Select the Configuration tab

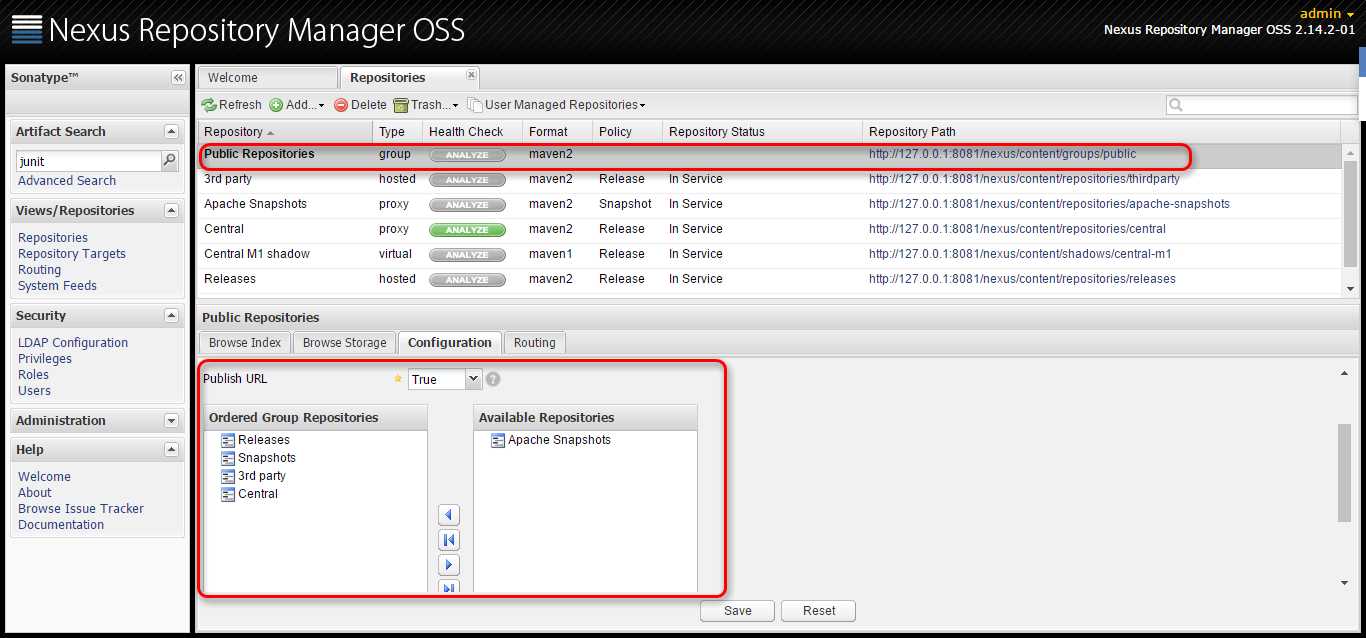pos(450,343)
